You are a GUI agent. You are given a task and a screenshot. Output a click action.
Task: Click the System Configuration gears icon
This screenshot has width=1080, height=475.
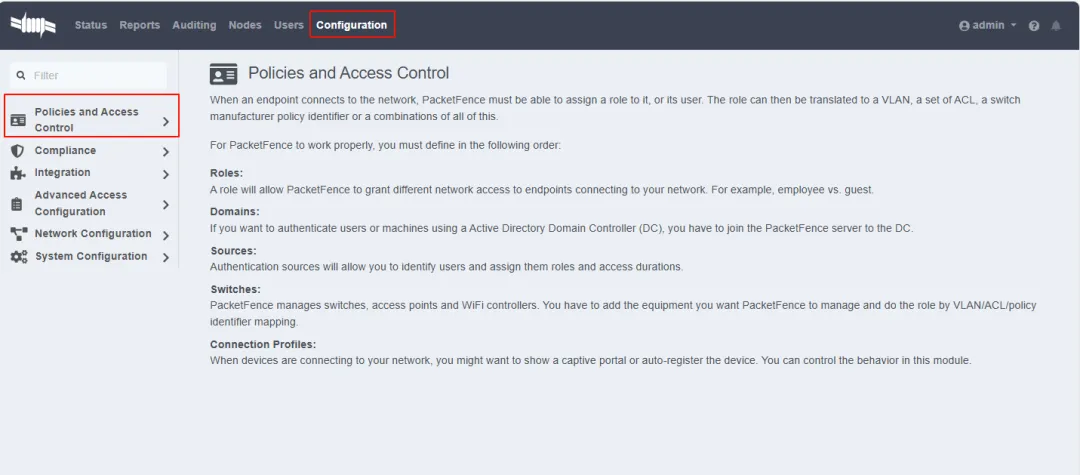(18, 257)
